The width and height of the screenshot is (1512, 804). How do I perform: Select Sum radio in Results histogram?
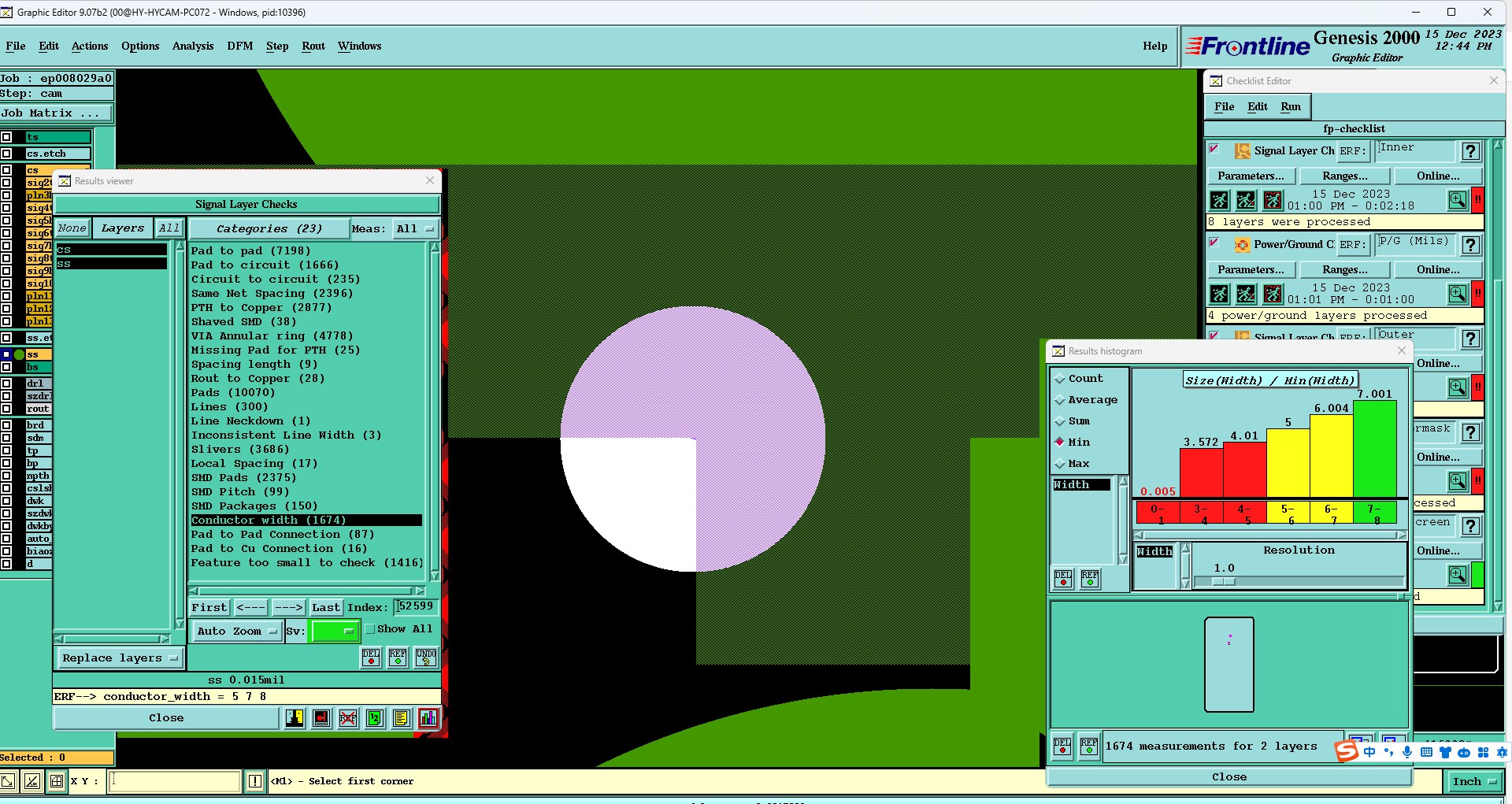pyautogui.click(x=1060, y=421)
